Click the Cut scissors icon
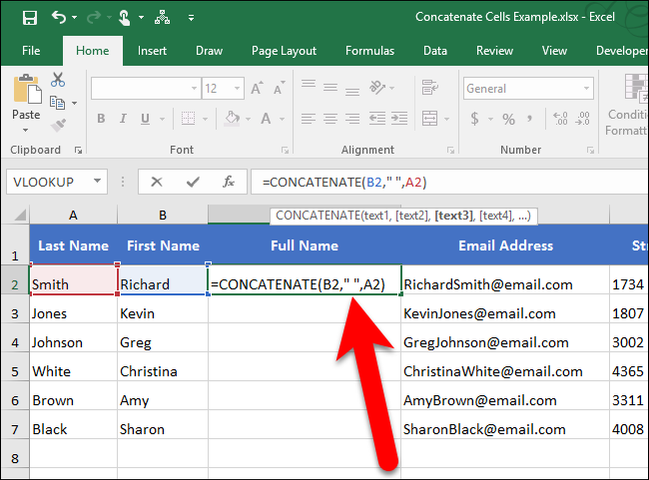The height and width of the screenshot is (480, 649). coord(57,80)
